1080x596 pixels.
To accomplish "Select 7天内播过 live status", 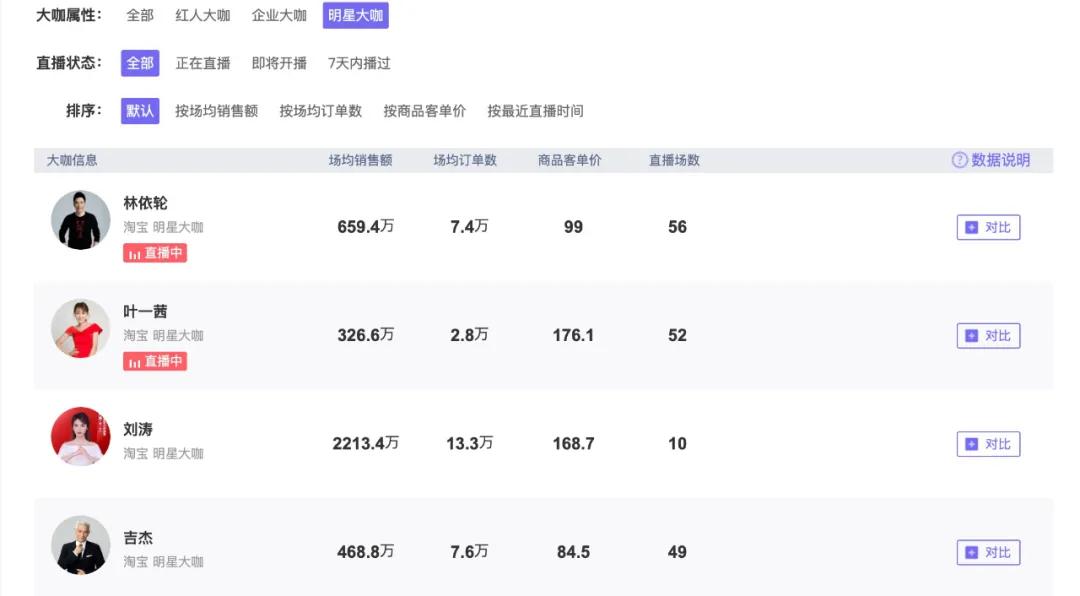I will 359,63.
